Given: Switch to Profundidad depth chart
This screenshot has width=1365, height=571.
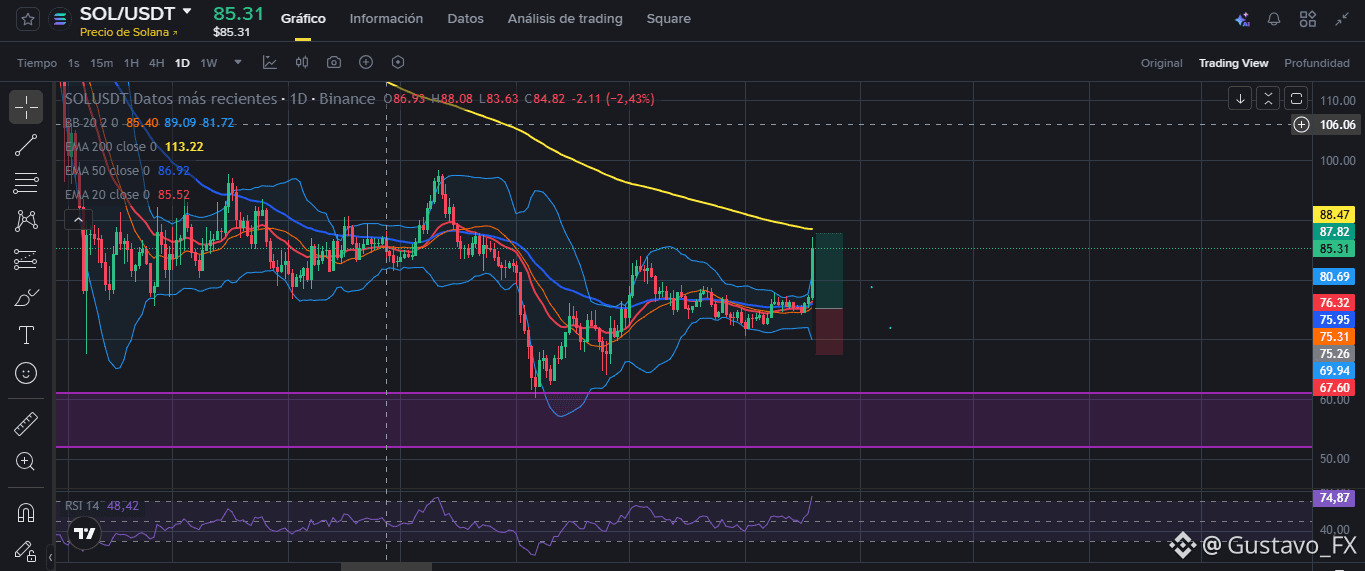Looking at the screenshot, I should point(1317,63).
